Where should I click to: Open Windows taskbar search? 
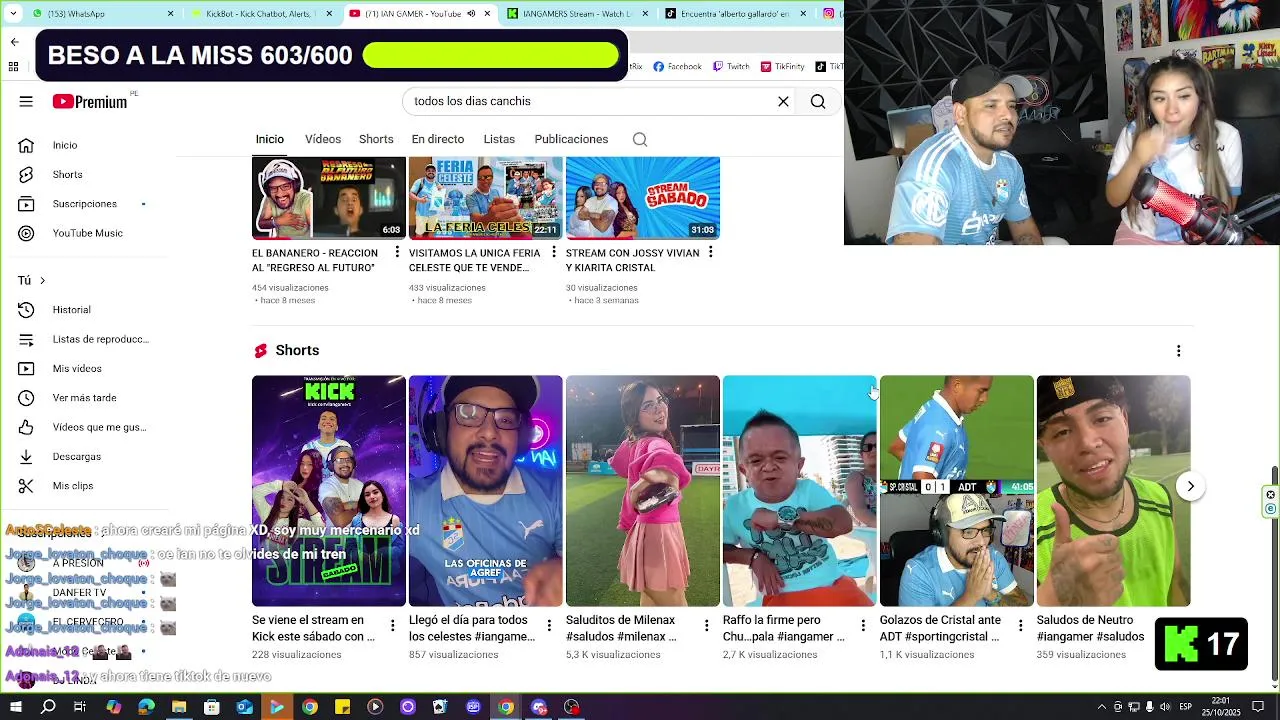[x=48, y=707]
